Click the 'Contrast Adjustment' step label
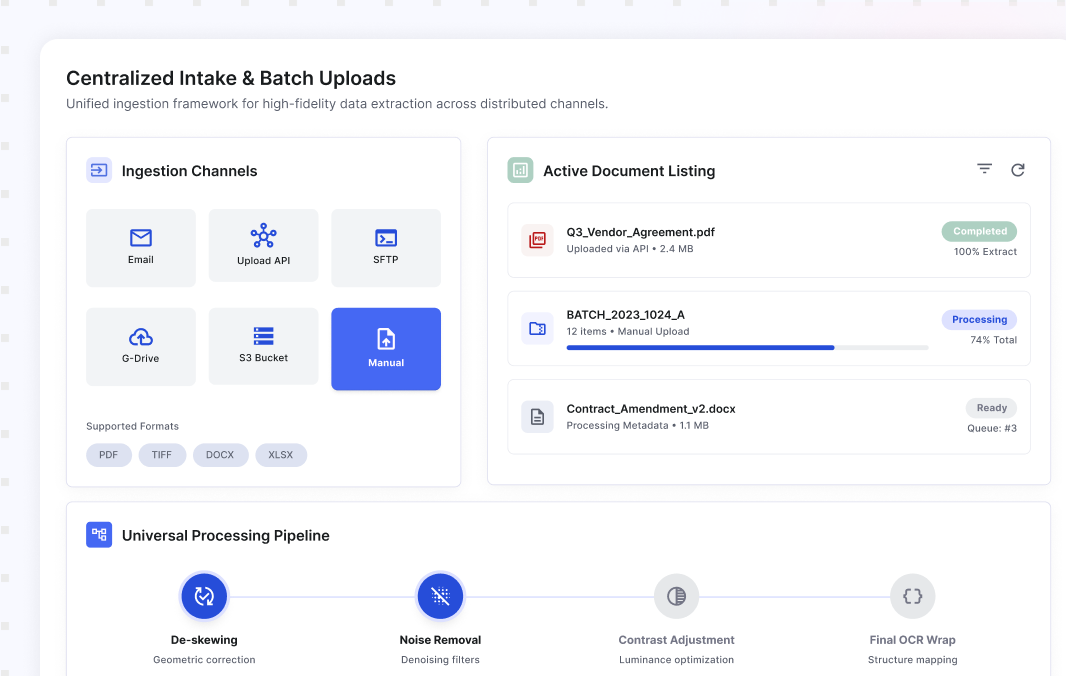The width and height of the screenshot is (1066, 676). click(676, 640)
